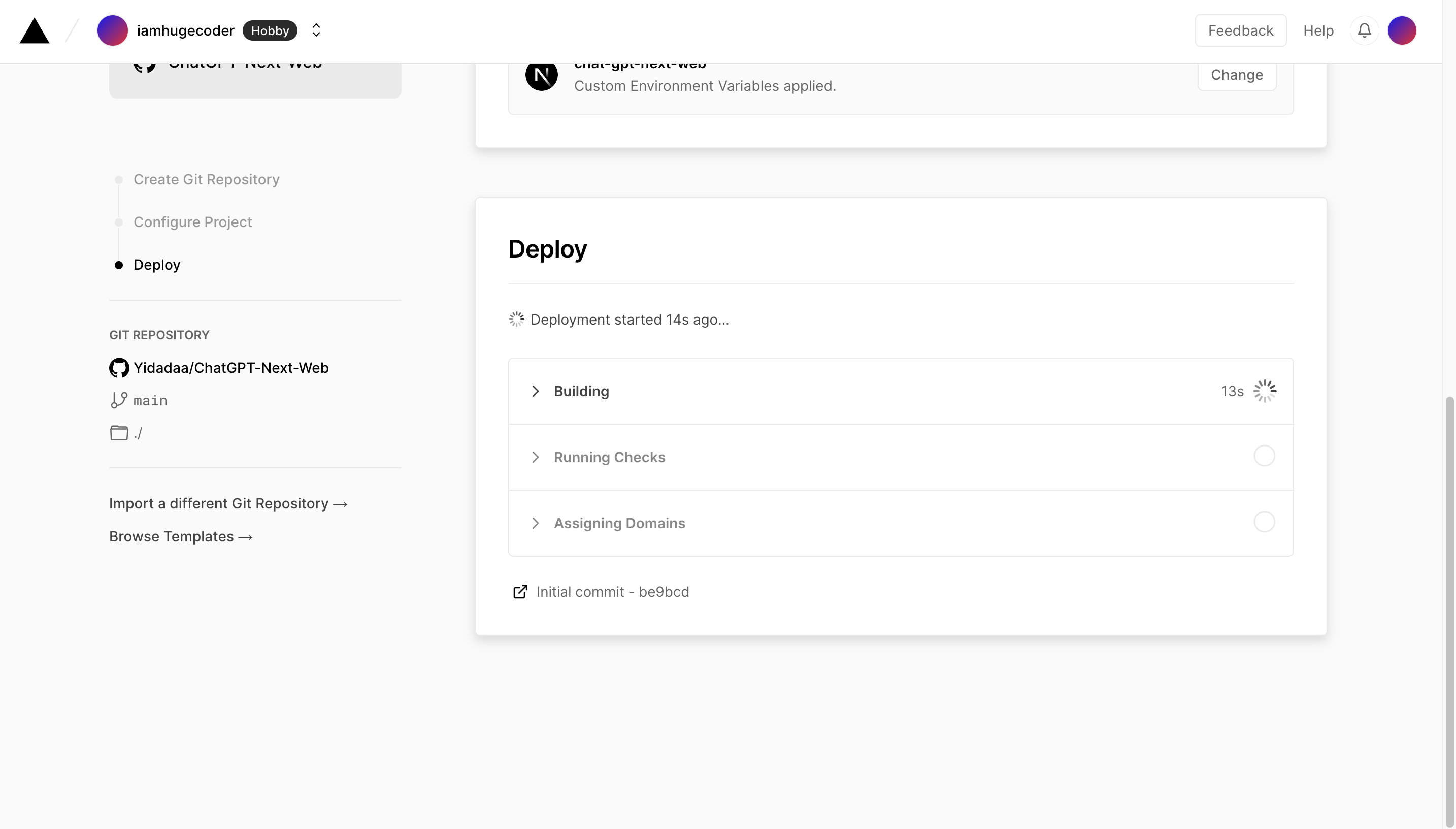Click the iamhugecoder account avatar

pos(112,31)
